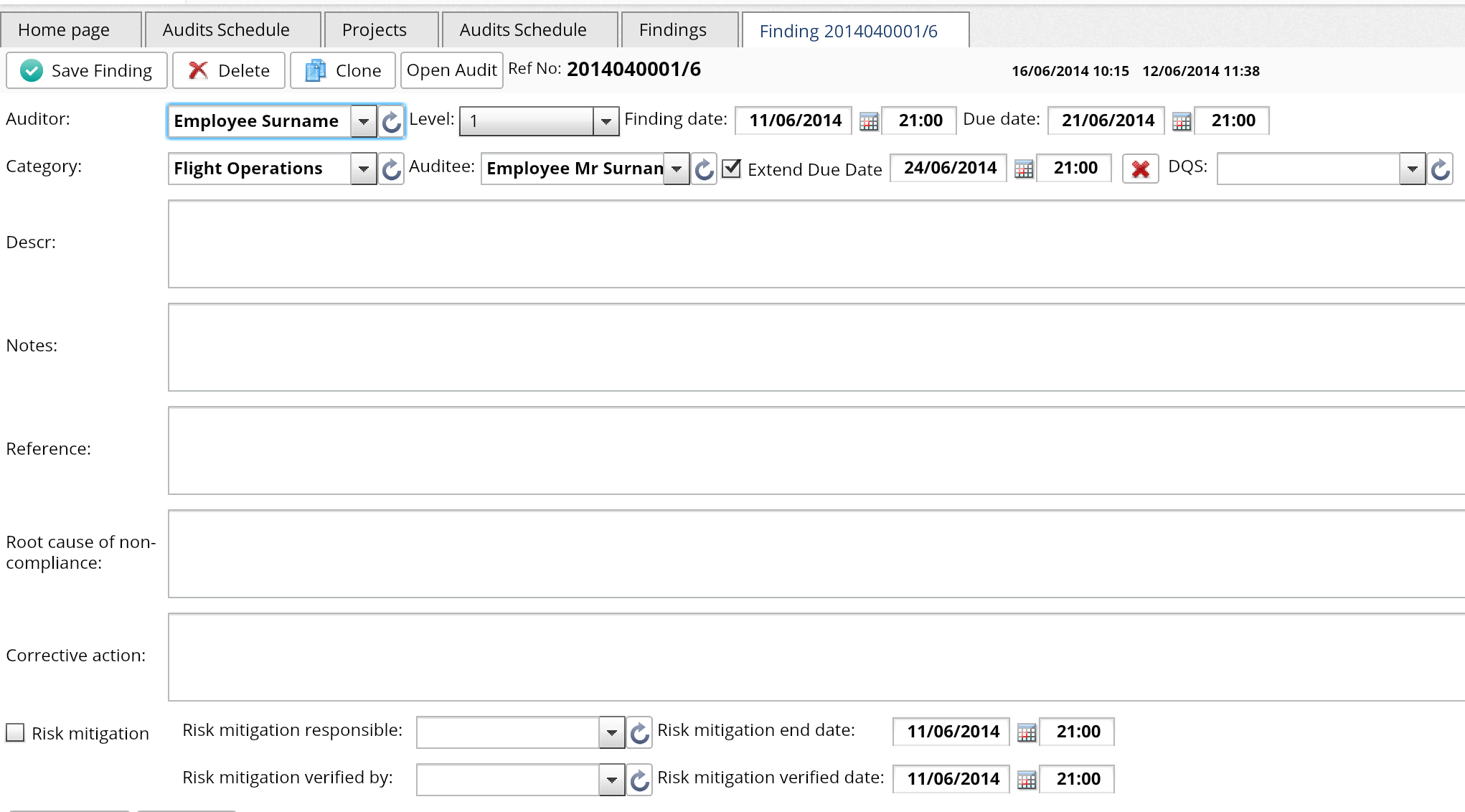Refresh the Risk mitigation responsible list

(x=639, y=732)
